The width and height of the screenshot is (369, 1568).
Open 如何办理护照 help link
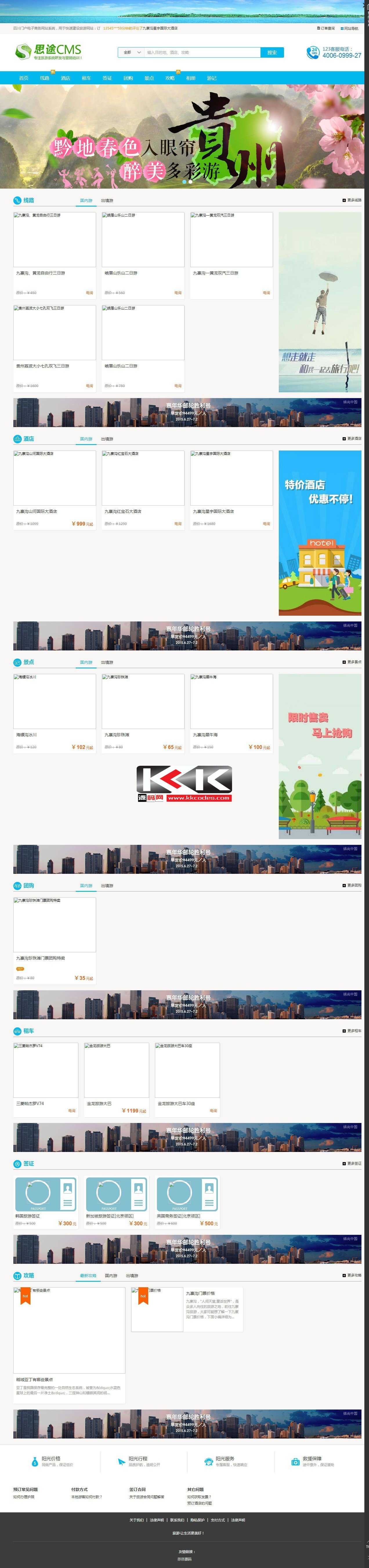(x=24, y=1496)
